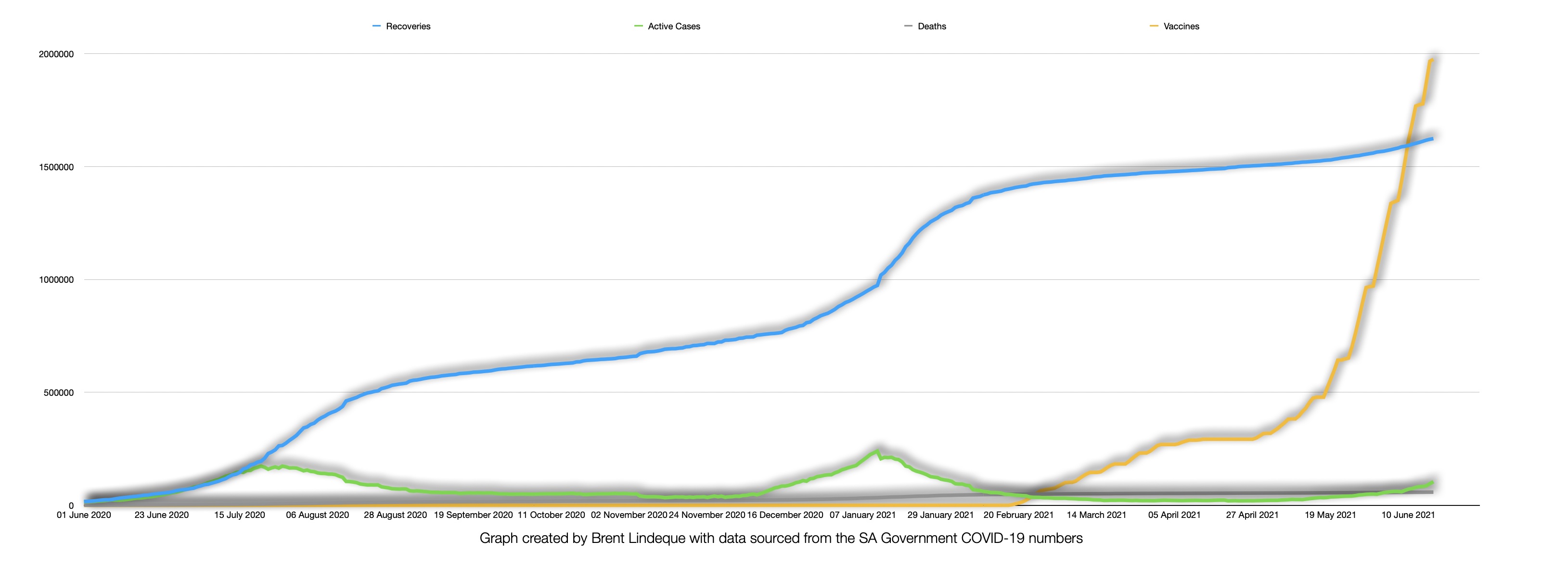Click the green Active Cases legend swatch

tap(639, 26)
